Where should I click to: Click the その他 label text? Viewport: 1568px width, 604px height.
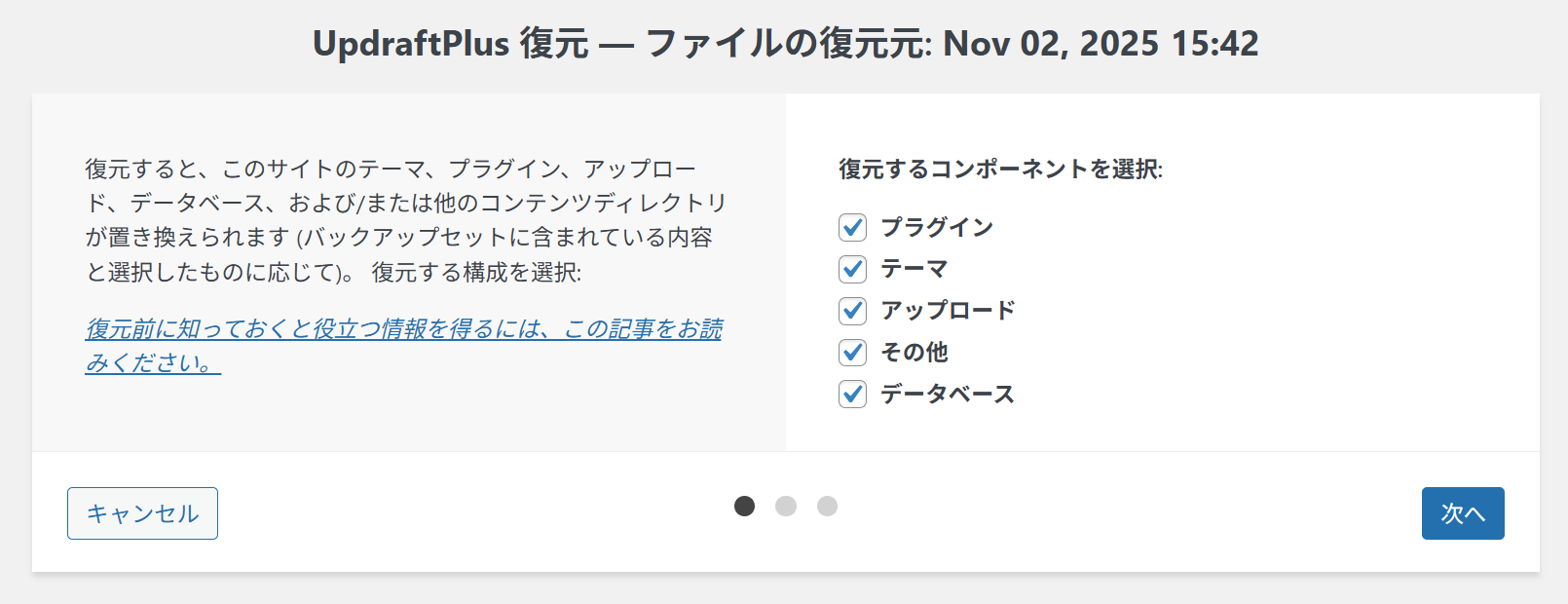coord(914,352)
